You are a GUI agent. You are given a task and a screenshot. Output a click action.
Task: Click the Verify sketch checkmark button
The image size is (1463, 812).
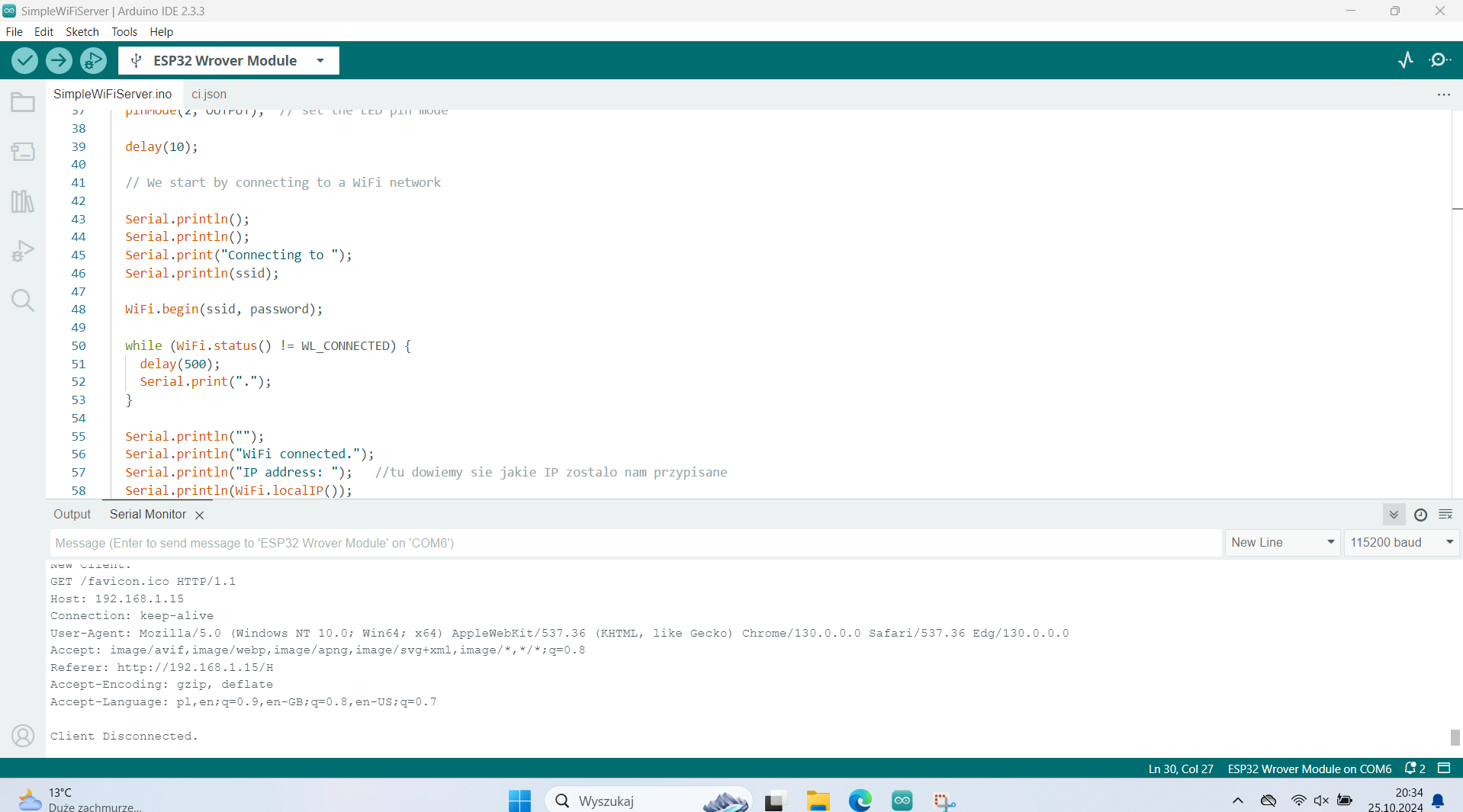24,60
